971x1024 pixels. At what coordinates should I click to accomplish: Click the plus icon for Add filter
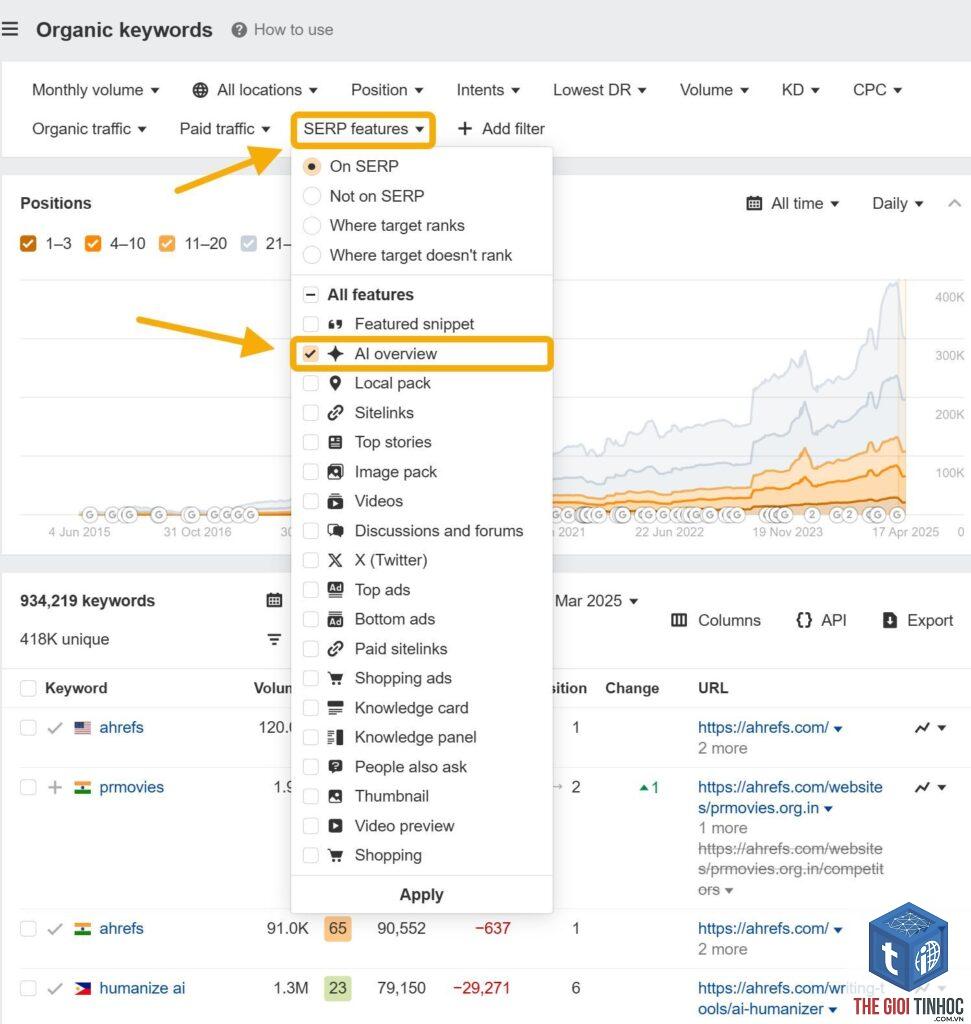click(464, 129)
